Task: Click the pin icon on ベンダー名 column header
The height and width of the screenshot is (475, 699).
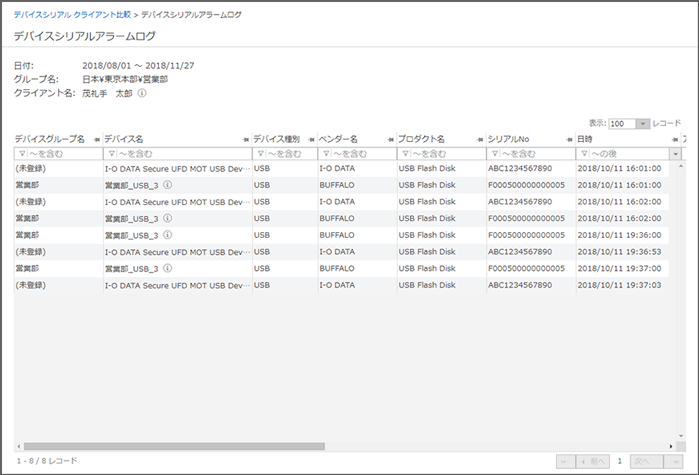Action: [389, 139]
